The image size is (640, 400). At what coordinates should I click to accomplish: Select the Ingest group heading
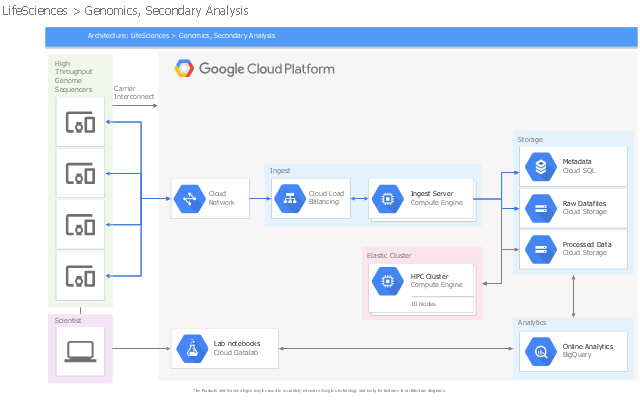[280, 171]
